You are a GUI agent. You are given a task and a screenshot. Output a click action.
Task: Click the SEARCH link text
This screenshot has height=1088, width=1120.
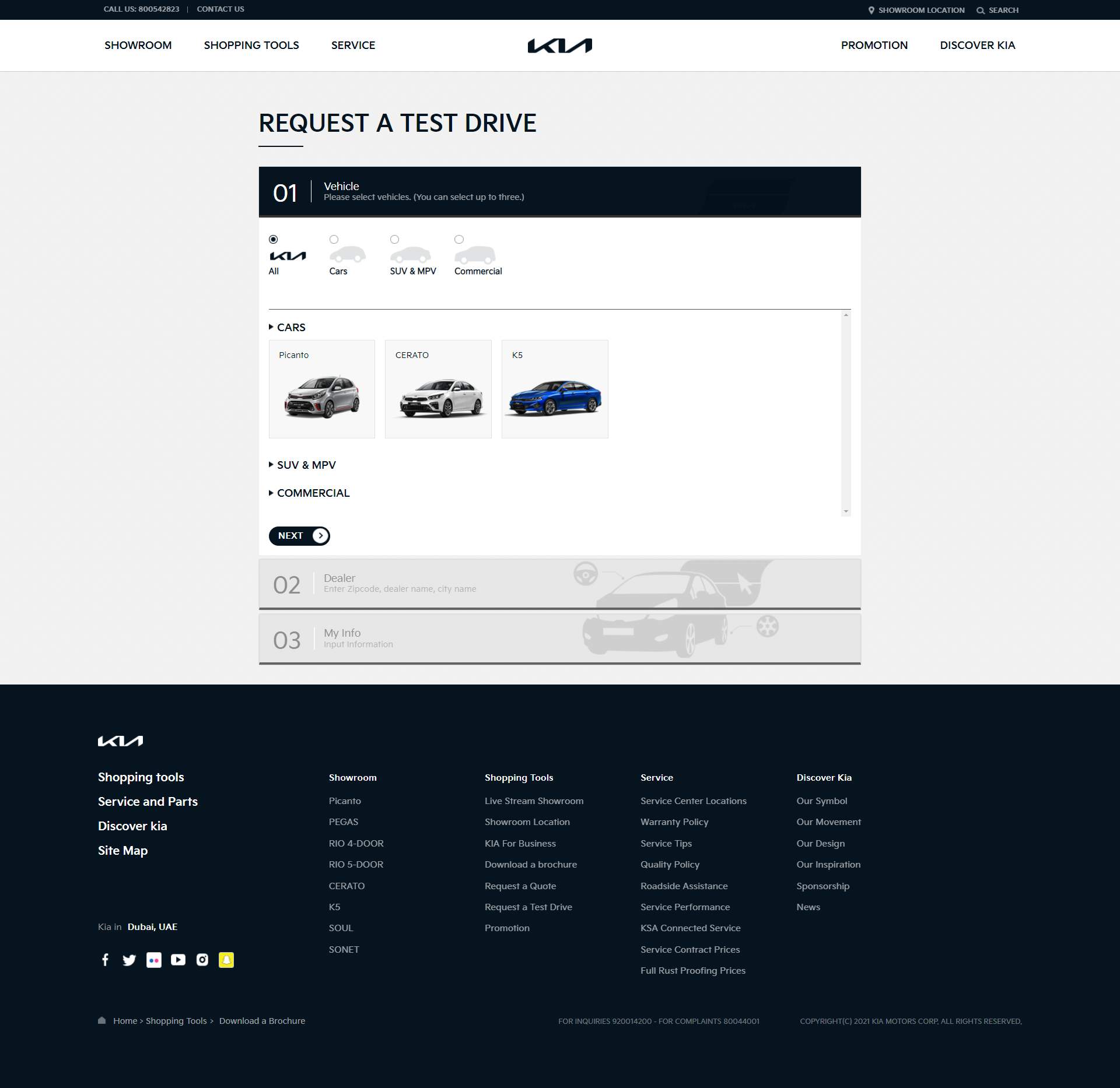(1003, 10)
